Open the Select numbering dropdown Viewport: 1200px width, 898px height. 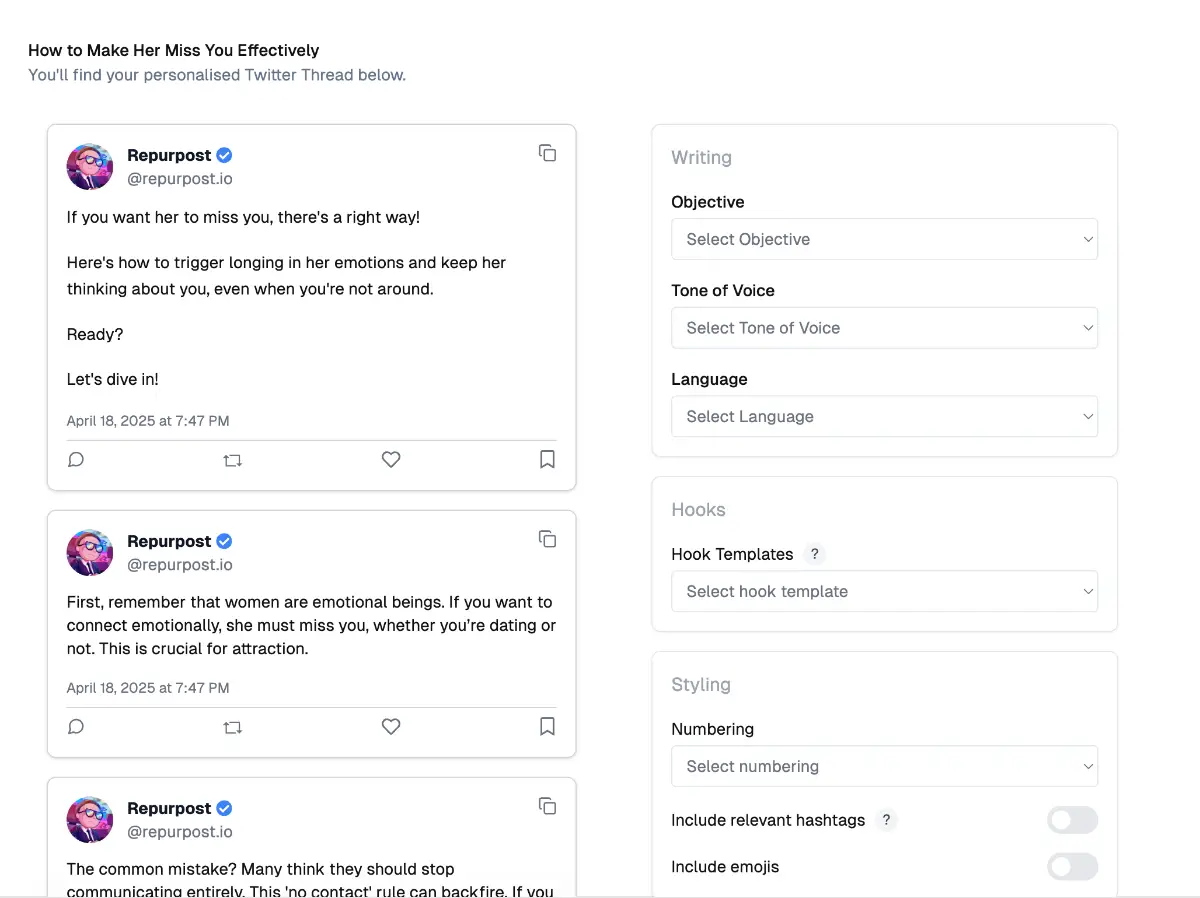[x=884, y=767]
